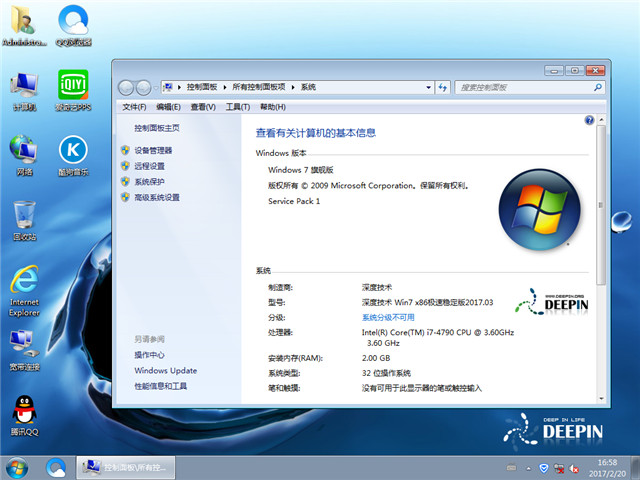The image size is (640, 480).
Task: Select the 控制面板 taskbar window button
Action: [x=126, y=468]
